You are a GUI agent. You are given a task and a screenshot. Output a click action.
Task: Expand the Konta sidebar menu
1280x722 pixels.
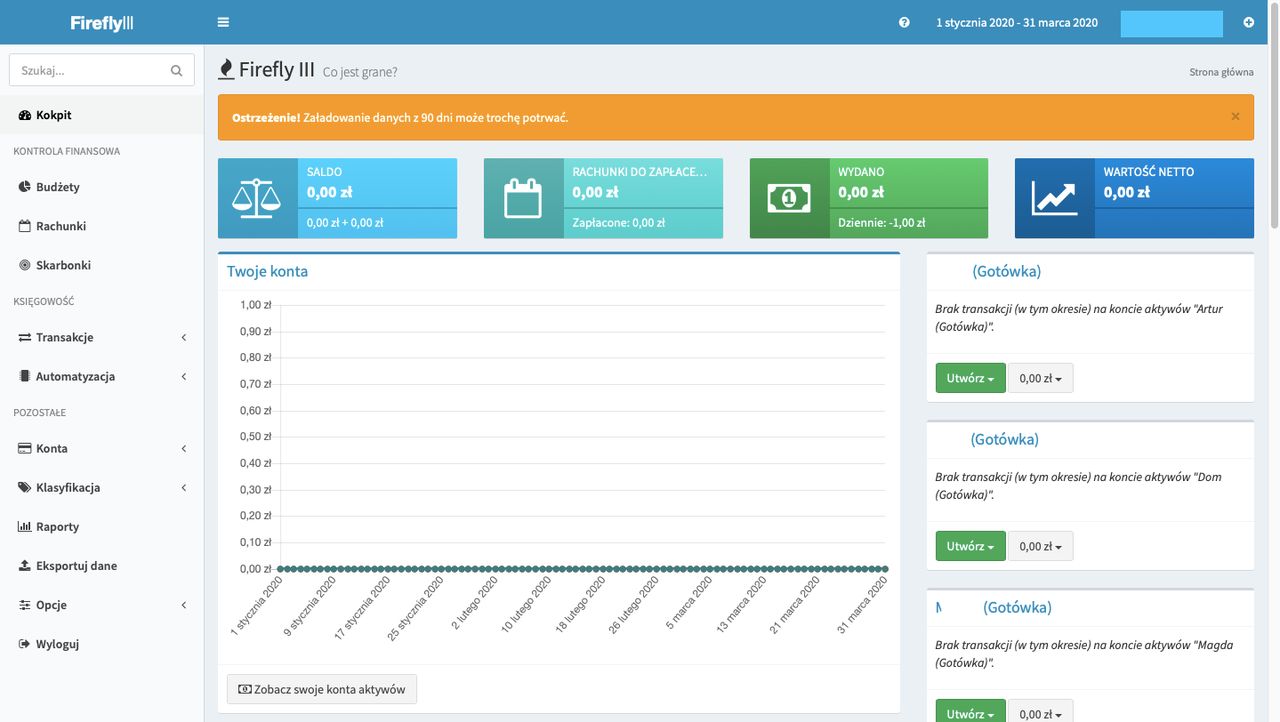[102, 448]
